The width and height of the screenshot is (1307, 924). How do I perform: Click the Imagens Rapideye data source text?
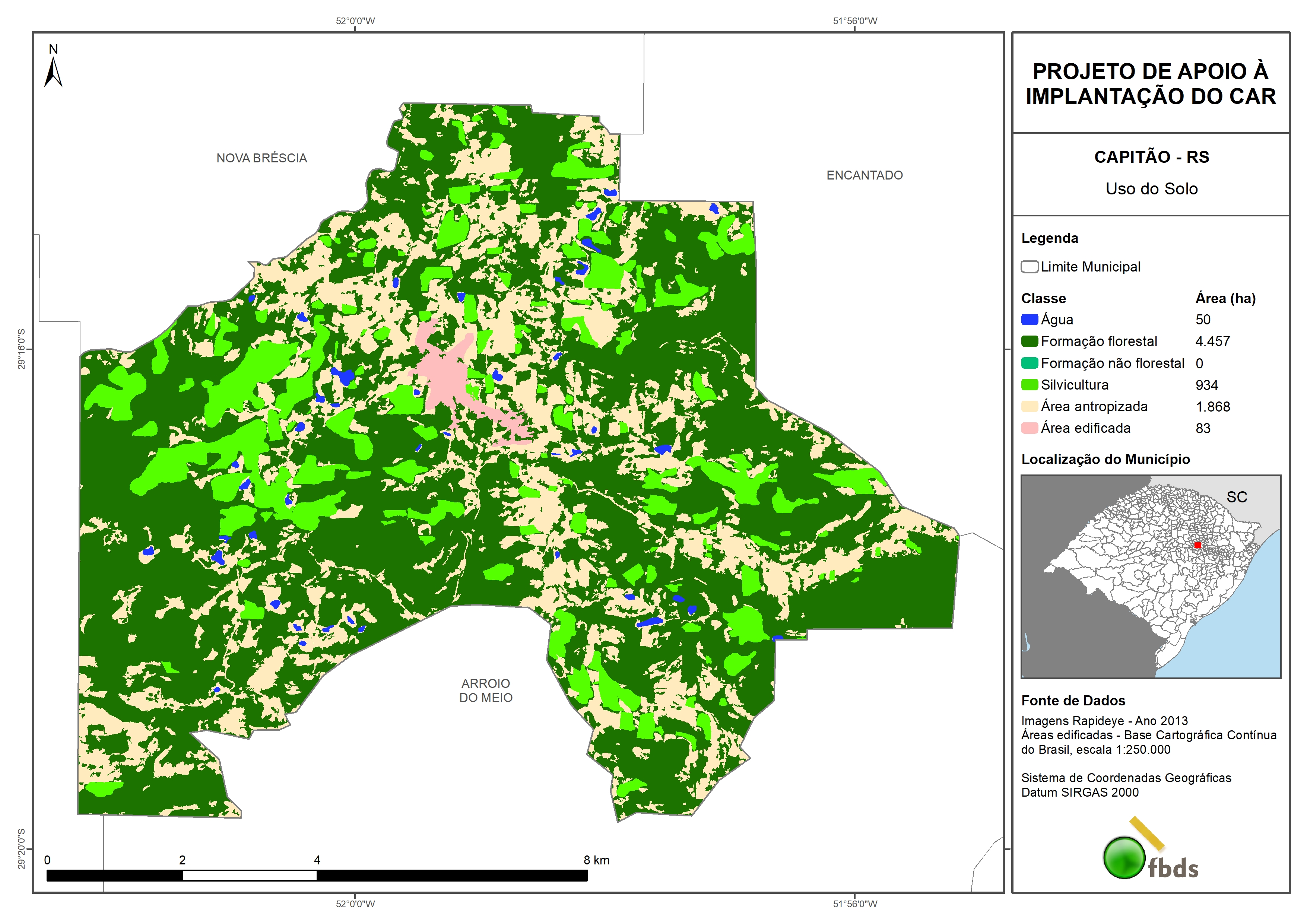pos(1104,721)
